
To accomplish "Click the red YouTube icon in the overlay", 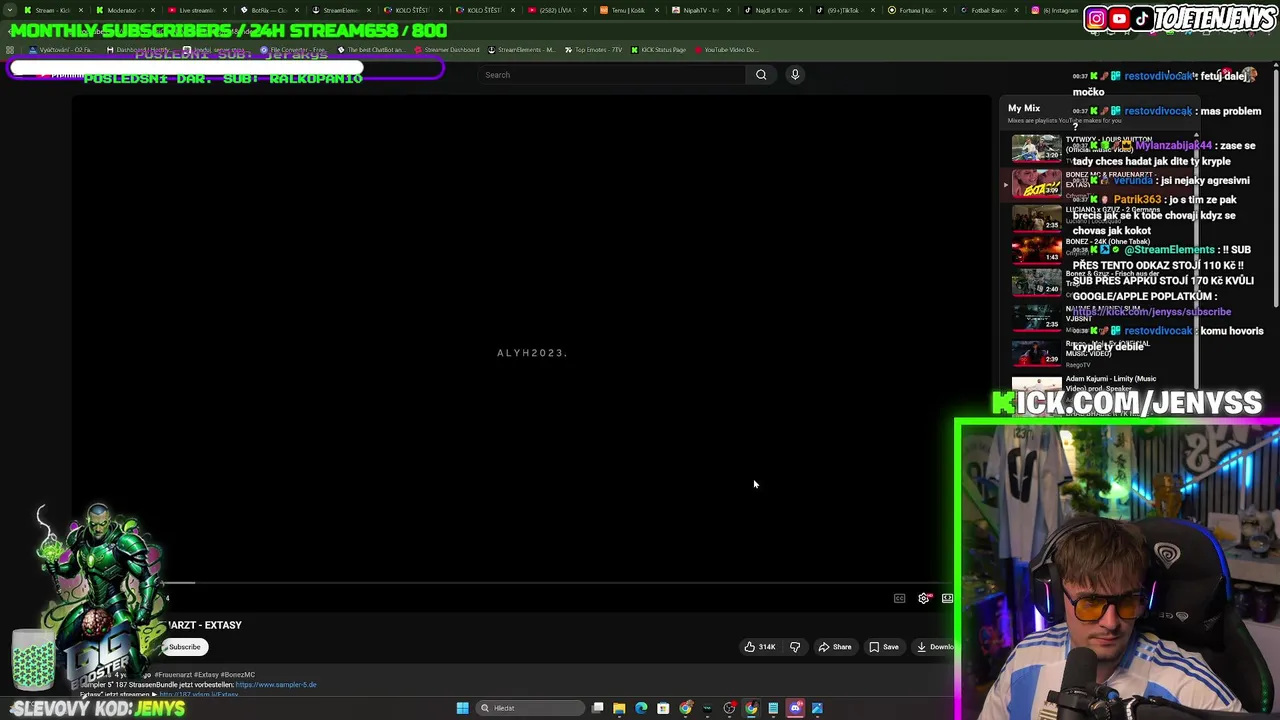I will point(1119,18).
